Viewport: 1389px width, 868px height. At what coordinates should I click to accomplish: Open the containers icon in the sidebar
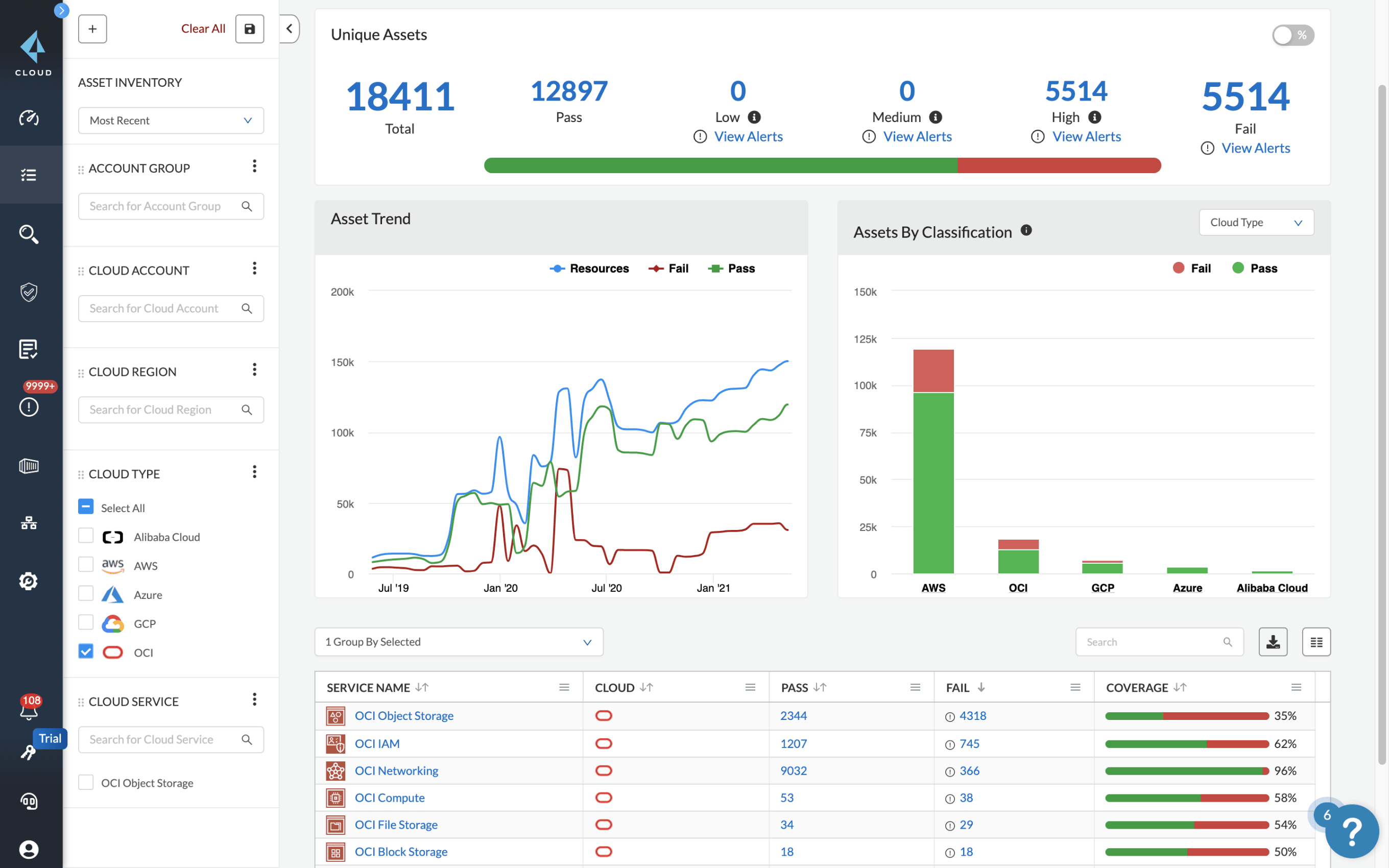coord(28,466)
